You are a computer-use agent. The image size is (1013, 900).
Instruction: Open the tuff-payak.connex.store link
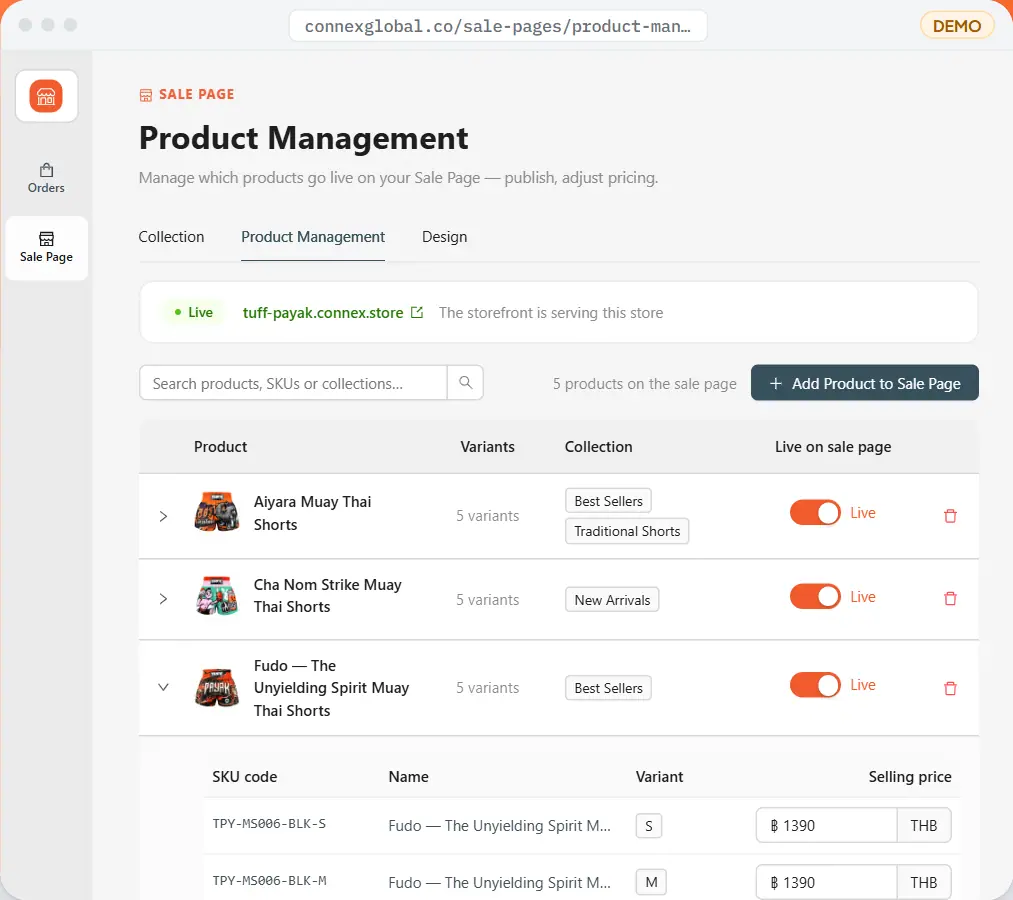[x=323, y=313]
